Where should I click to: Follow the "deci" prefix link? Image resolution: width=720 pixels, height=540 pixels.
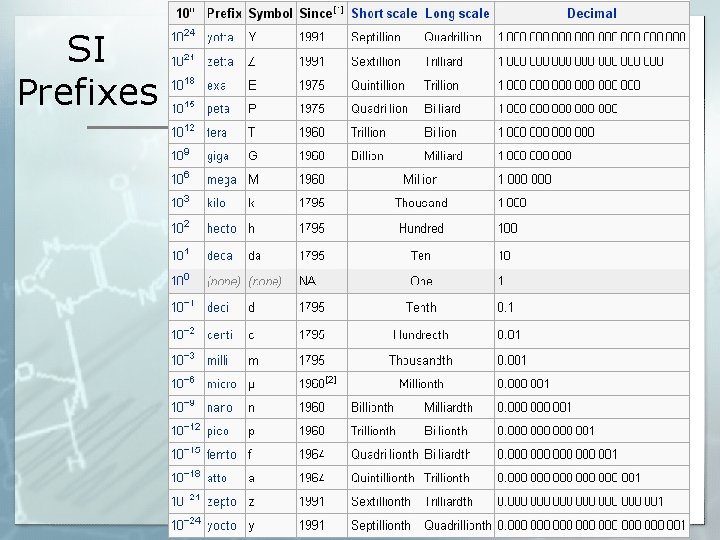pyautogui.click(x=218, y=307)
